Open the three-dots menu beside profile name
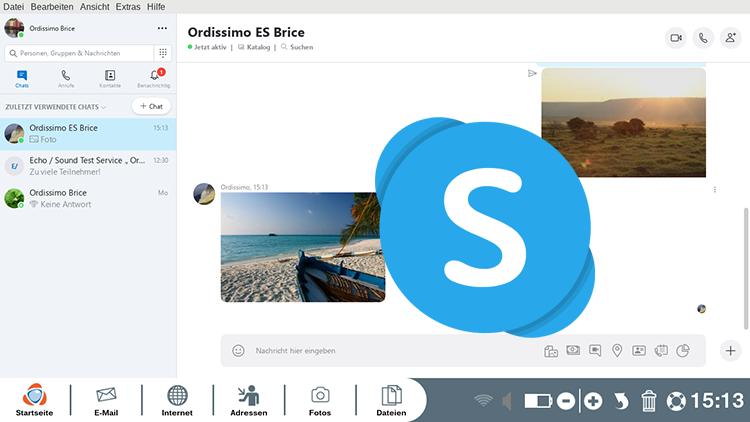This screenshot has width=750, height=422. click(x=162, y=28)
